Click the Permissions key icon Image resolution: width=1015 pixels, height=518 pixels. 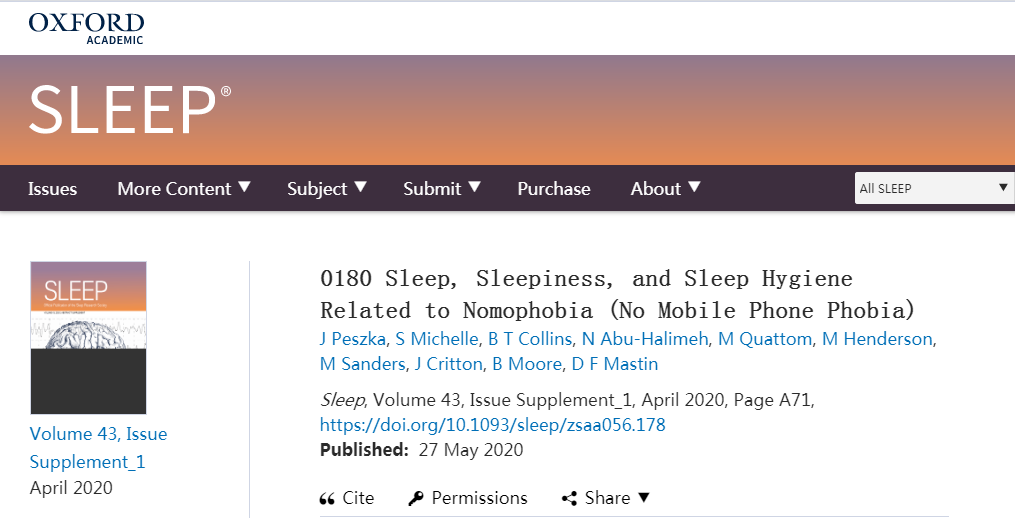416,498
